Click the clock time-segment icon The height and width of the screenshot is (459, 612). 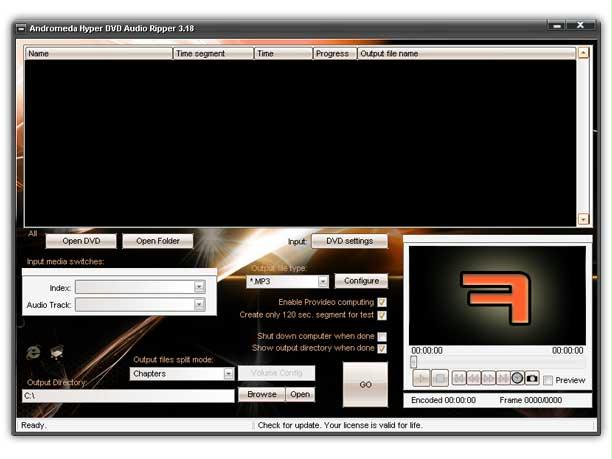(x=517, y=378)
